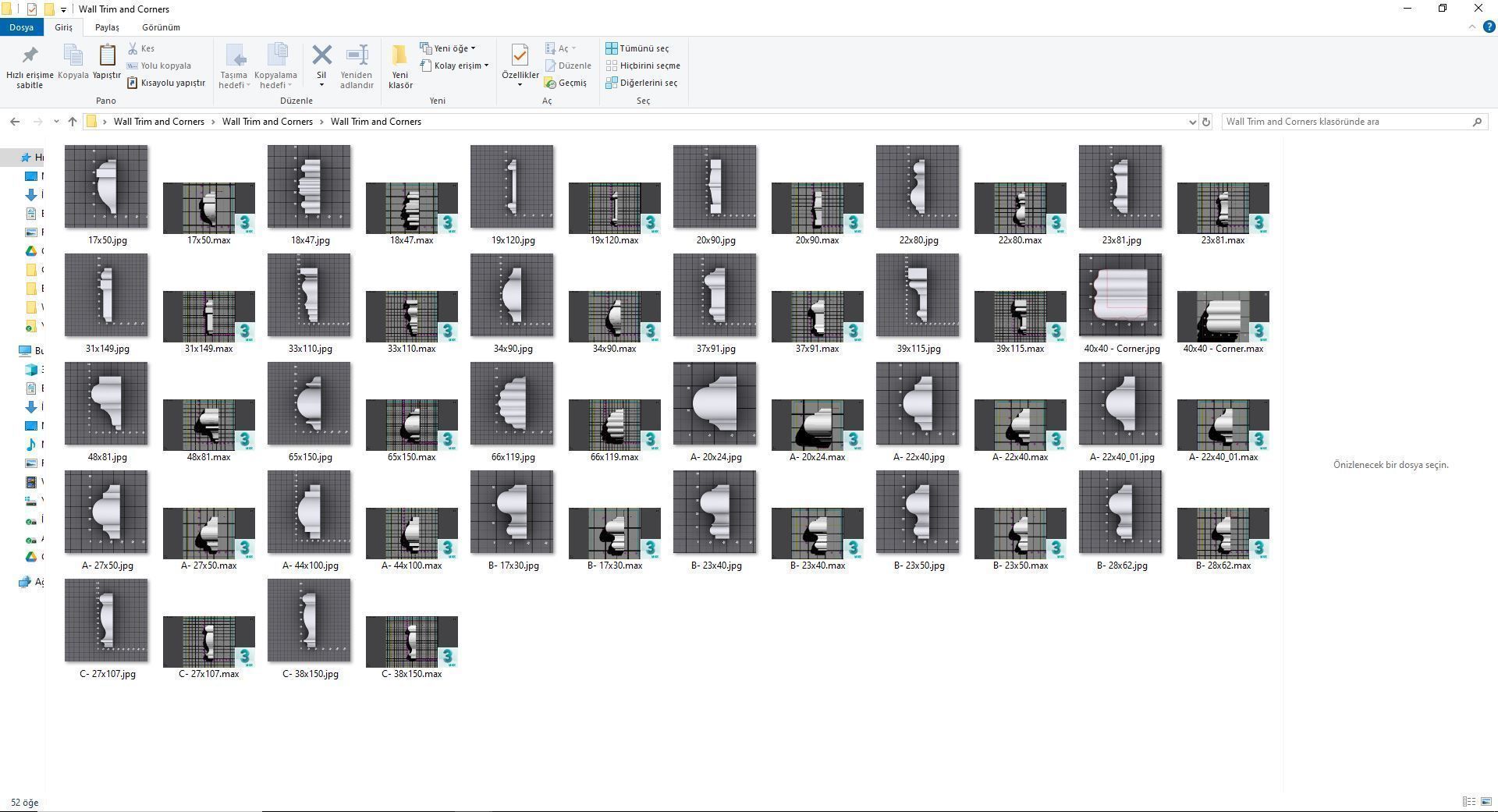
Task: Switch to the Paylaş tab
Action: click(x=107, y=27)
